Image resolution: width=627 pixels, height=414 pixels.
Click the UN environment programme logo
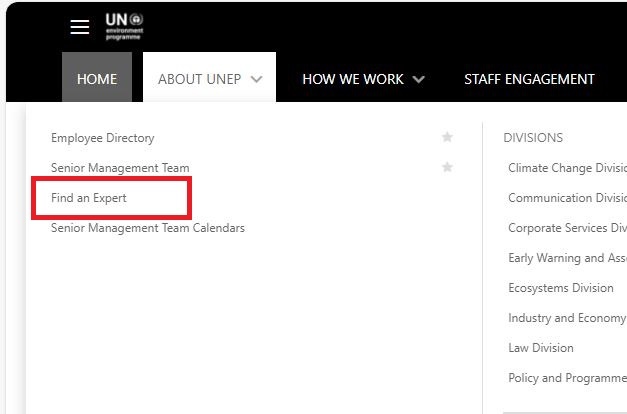click(x=124, y=26)
